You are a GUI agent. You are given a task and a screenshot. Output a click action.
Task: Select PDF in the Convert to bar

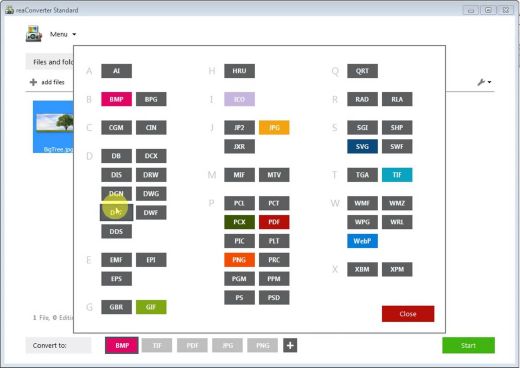[192, 345]
